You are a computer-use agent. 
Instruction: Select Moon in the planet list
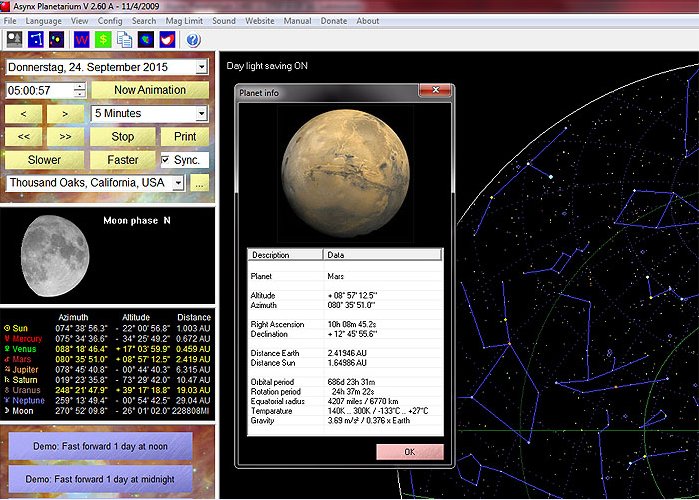click(107, 411)
